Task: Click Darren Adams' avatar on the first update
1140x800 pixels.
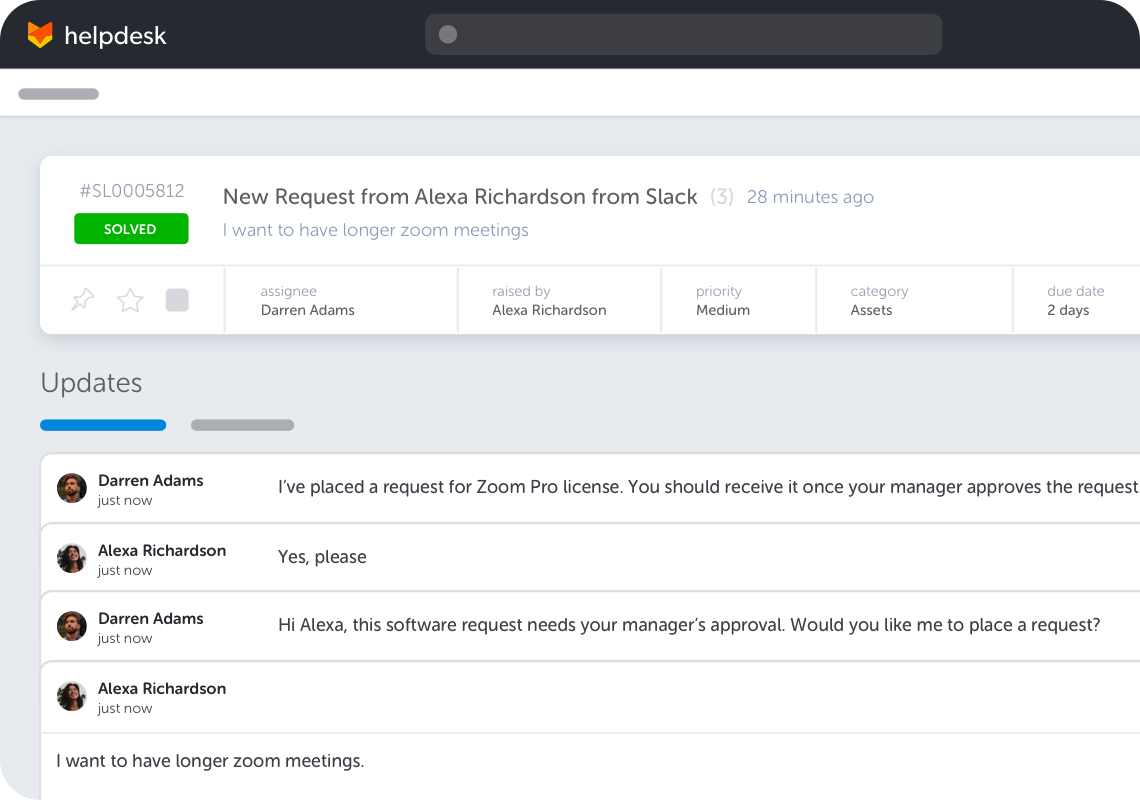Action: click(71, 489)
